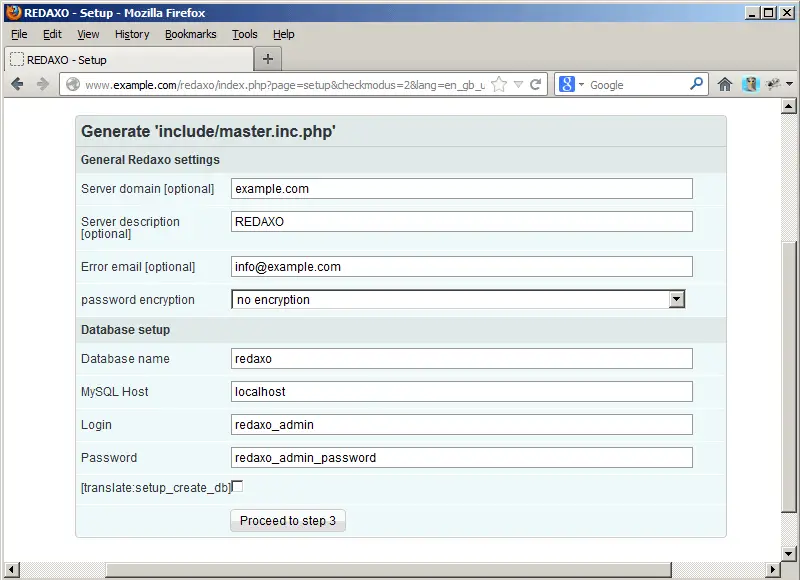Click the 'Database setup' heading
Screen dimensions: 800x580
click(126, 330)
